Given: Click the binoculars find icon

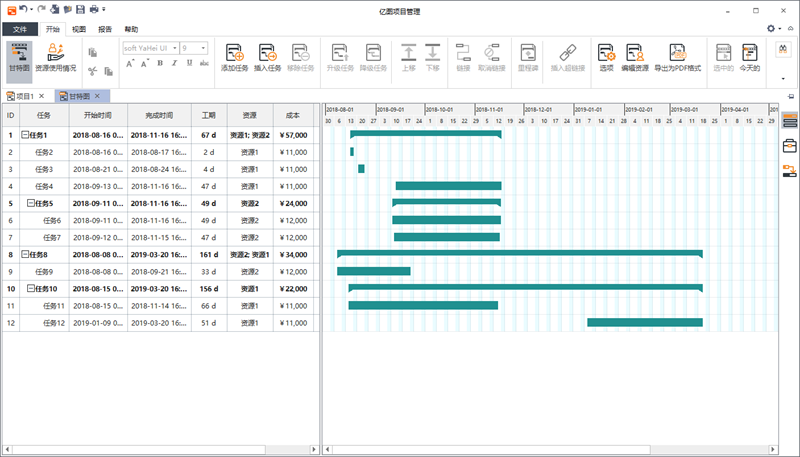Looking at the screenshot, I should coord(783,49).
